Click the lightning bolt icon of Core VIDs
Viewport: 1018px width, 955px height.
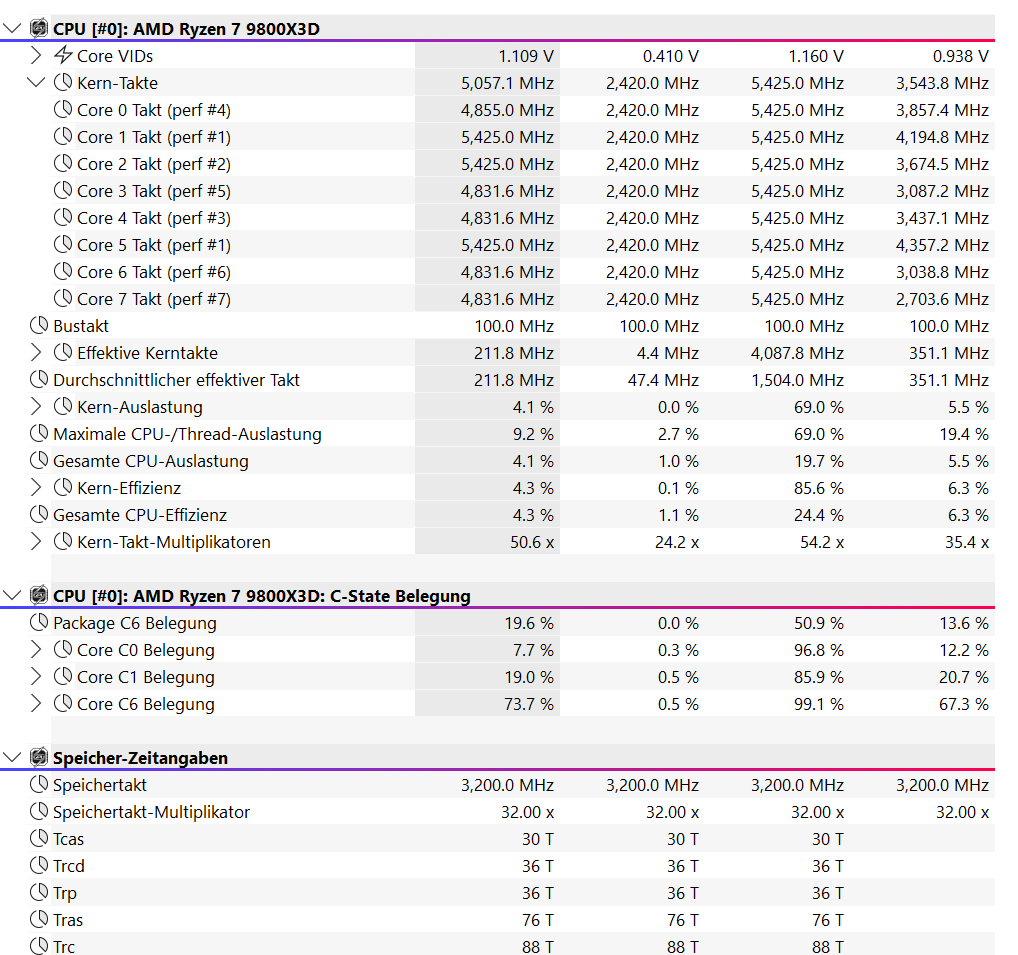[63, 55]
